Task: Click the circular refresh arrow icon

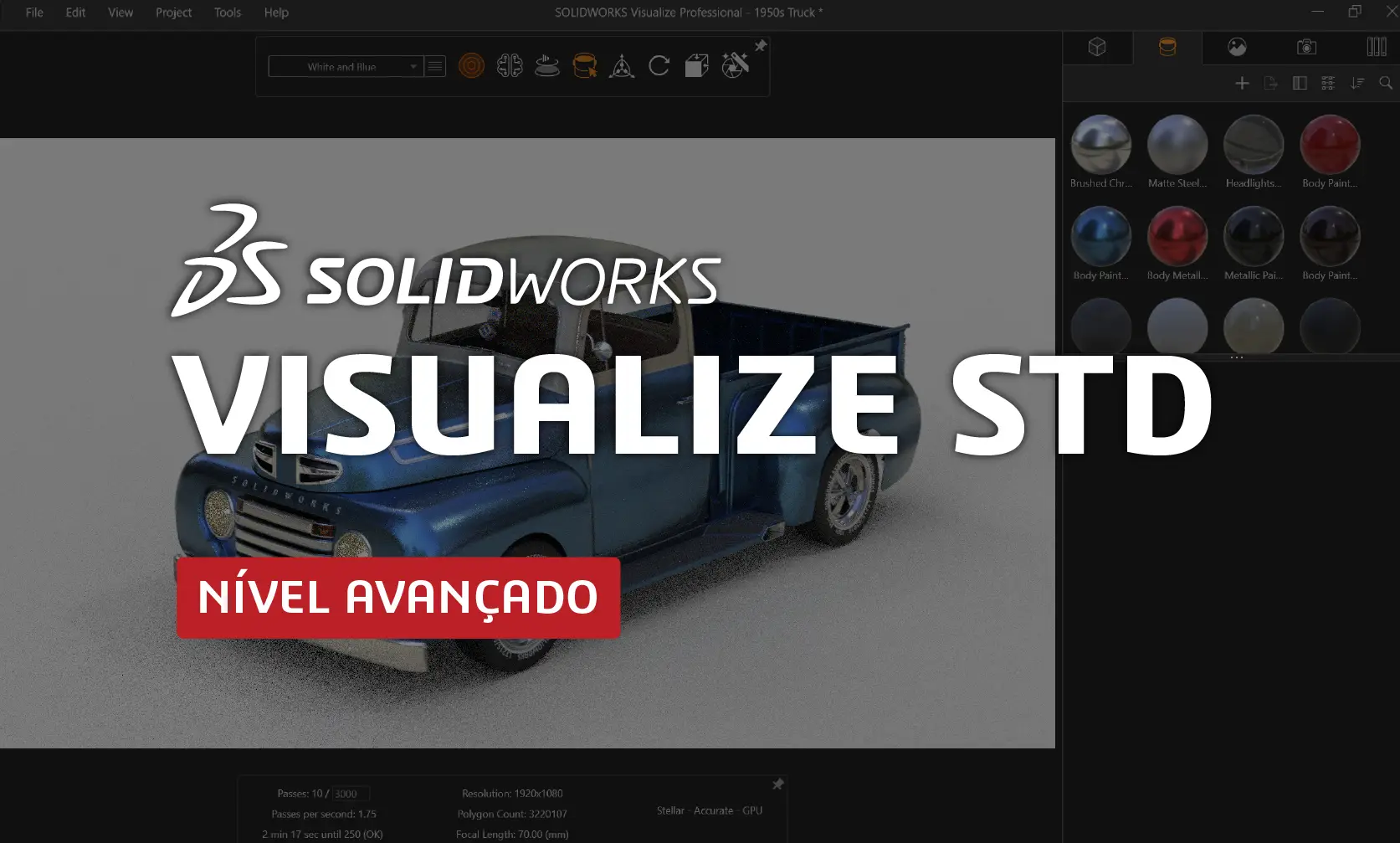Action: pos(659,65)
